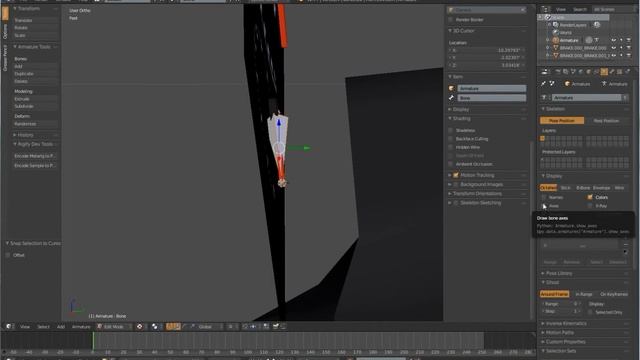Enable the X-Ray display checkbox

[590, 206]
